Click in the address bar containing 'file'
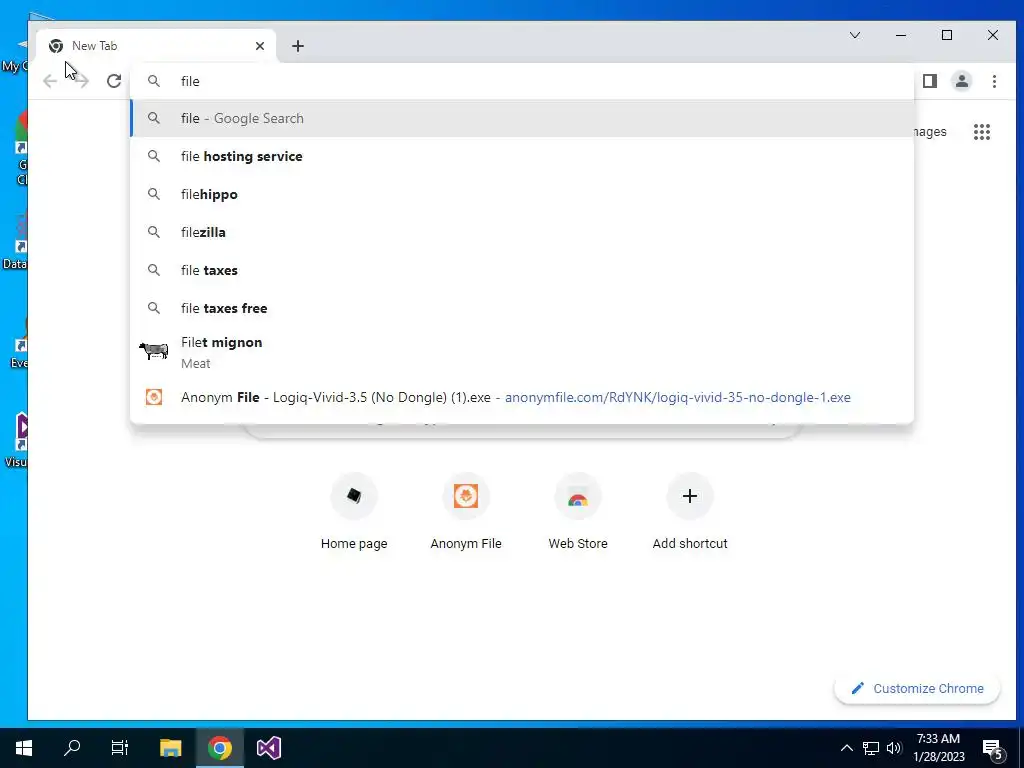 [x=522, y=81]
